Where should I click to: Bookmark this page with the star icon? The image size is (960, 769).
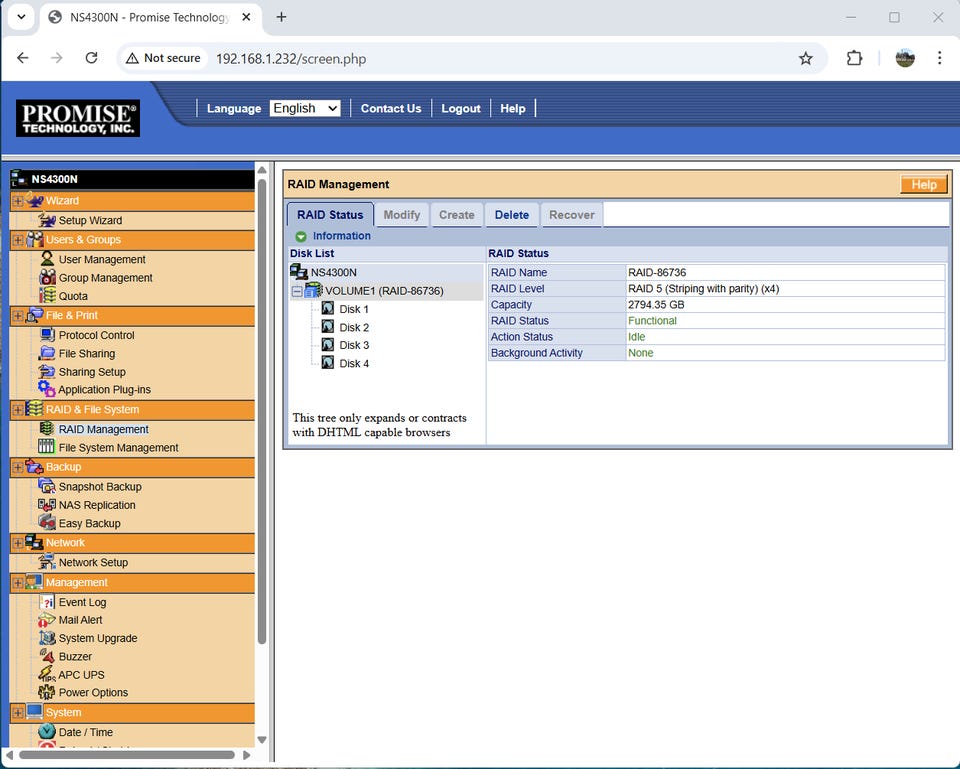pyautogui.click(x=805, y=58)
